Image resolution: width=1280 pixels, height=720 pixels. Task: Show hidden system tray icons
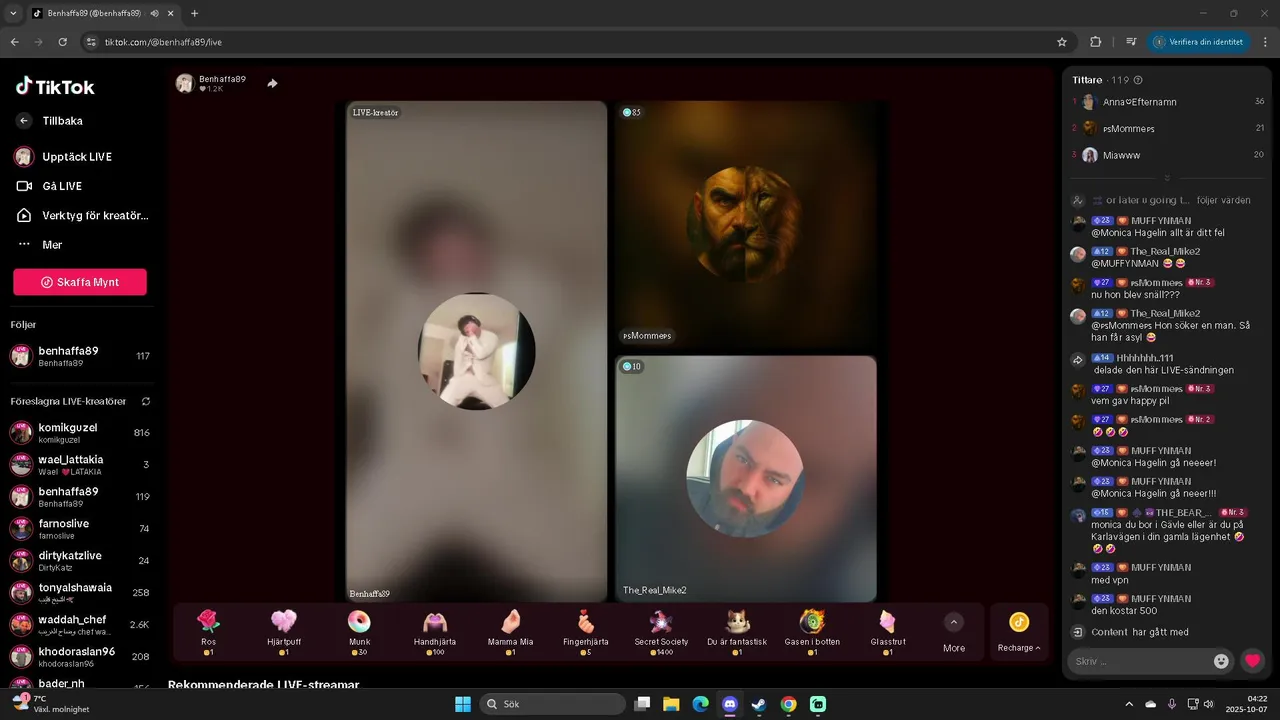click(x=1129, y=704)
